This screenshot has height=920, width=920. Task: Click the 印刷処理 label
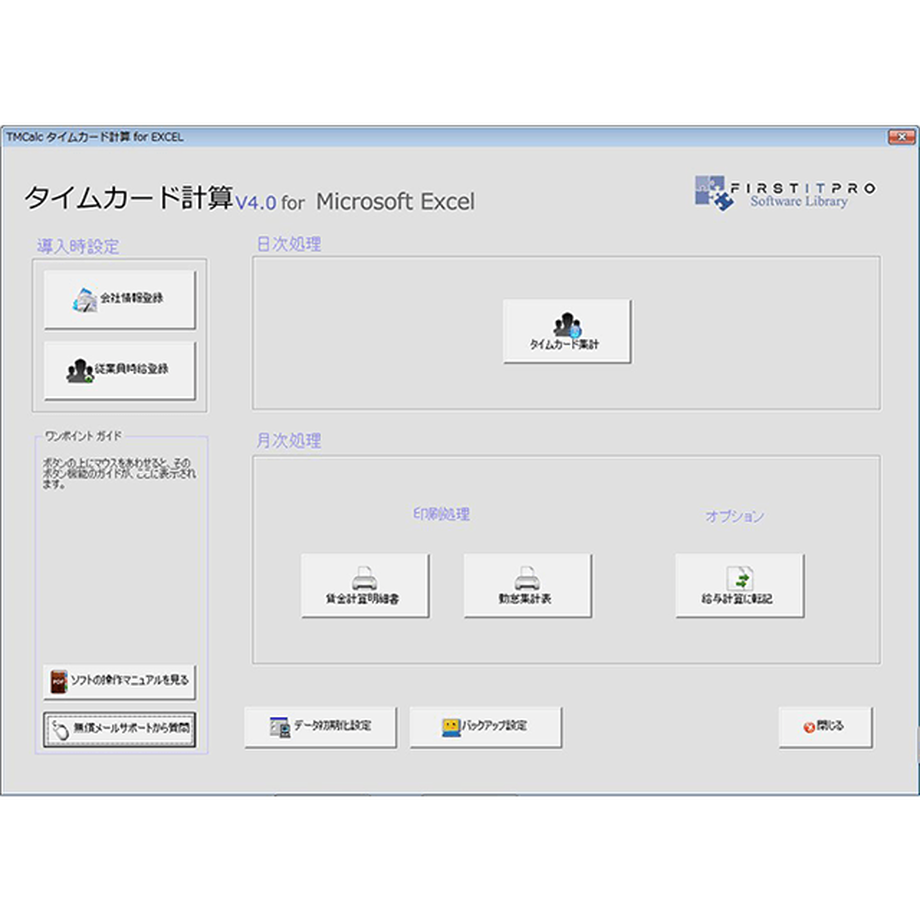(441, 514)
